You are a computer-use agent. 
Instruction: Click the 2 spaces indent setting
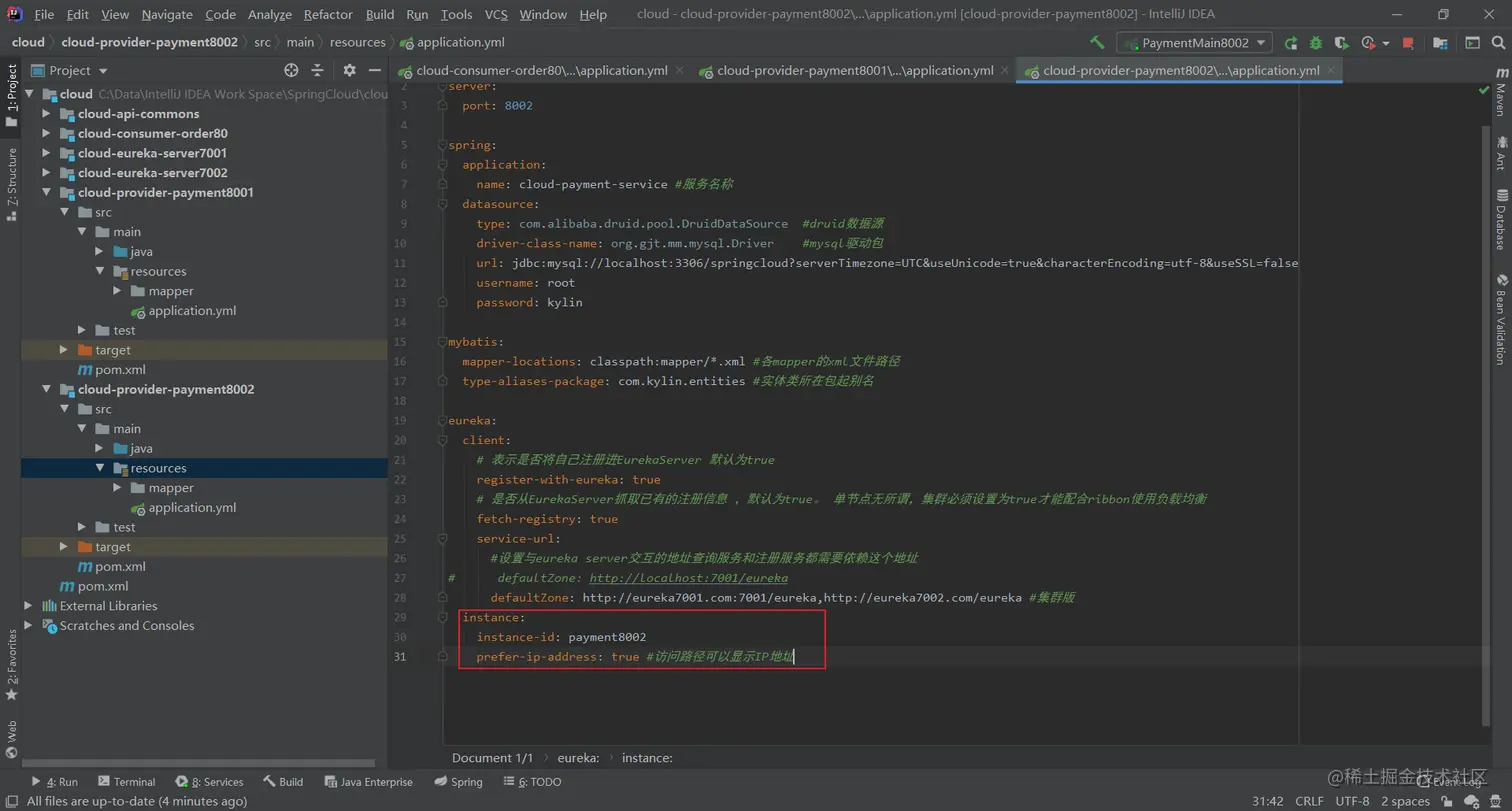[1405, 801]
